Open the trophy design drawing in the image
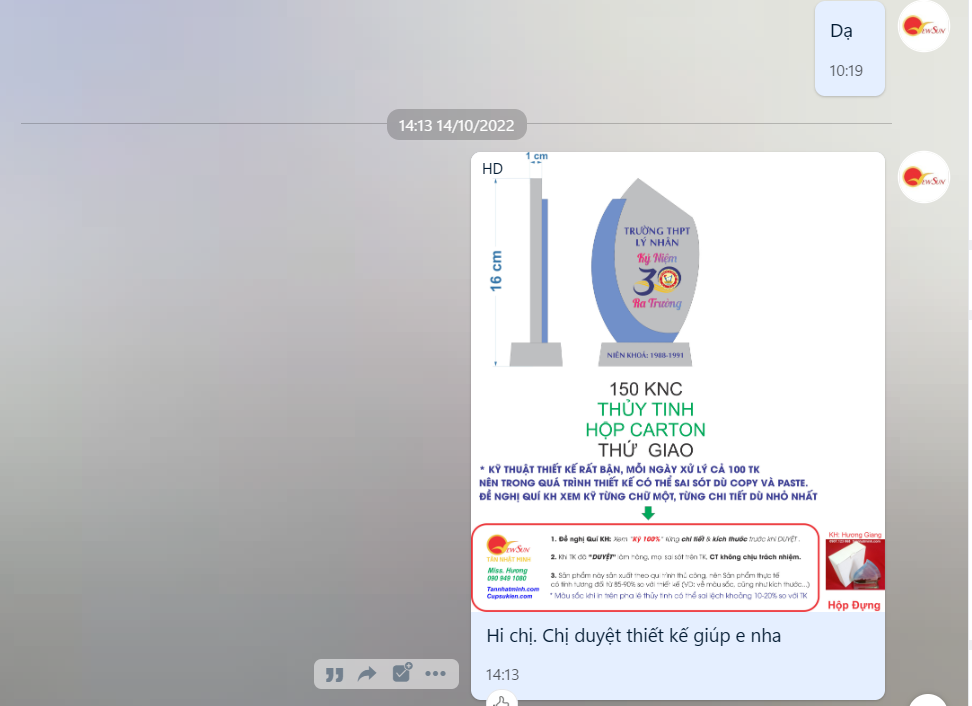 pyautogui.click(x=644, y=271)
